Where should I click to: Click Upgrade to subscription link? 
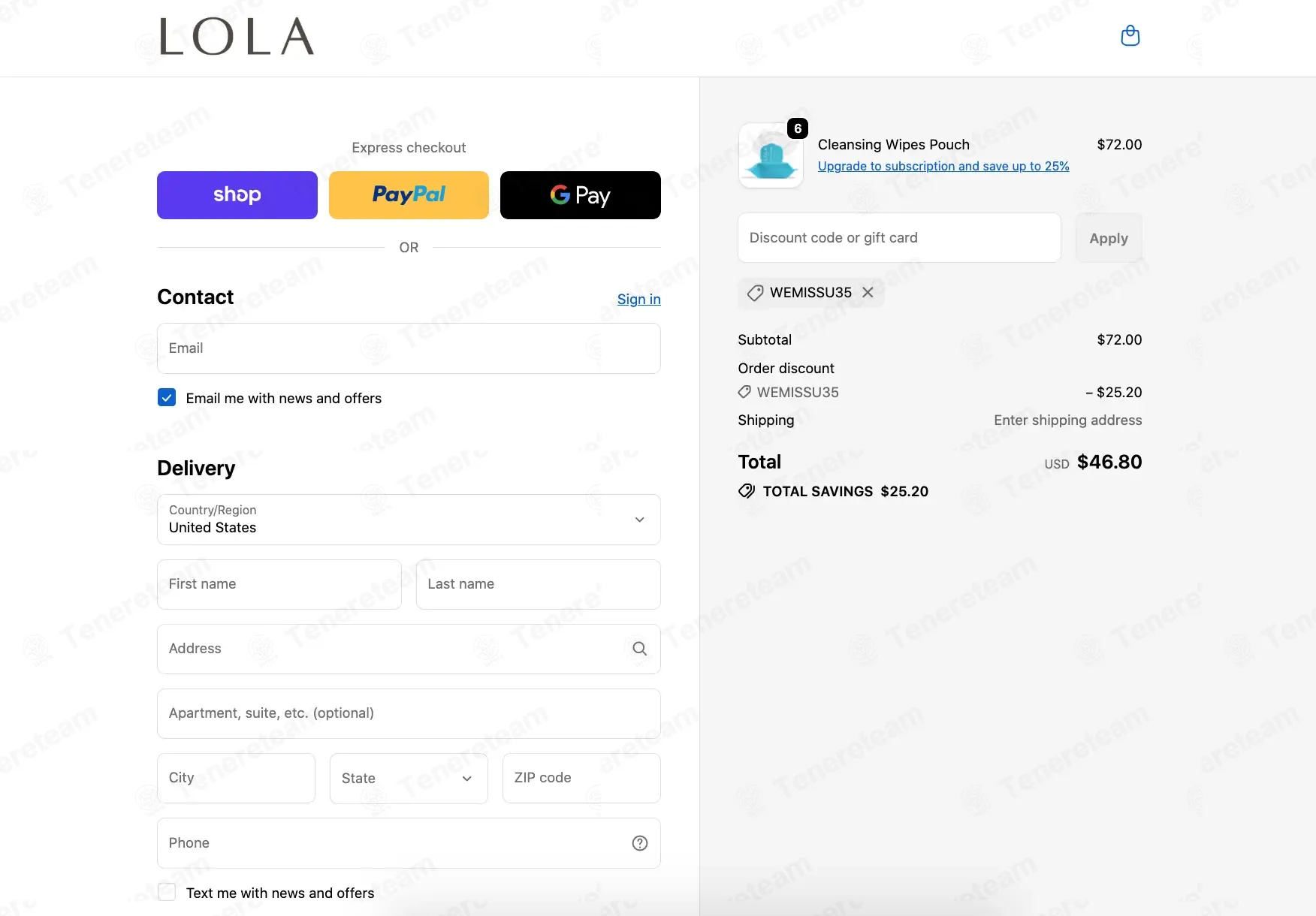click(943, 167)
